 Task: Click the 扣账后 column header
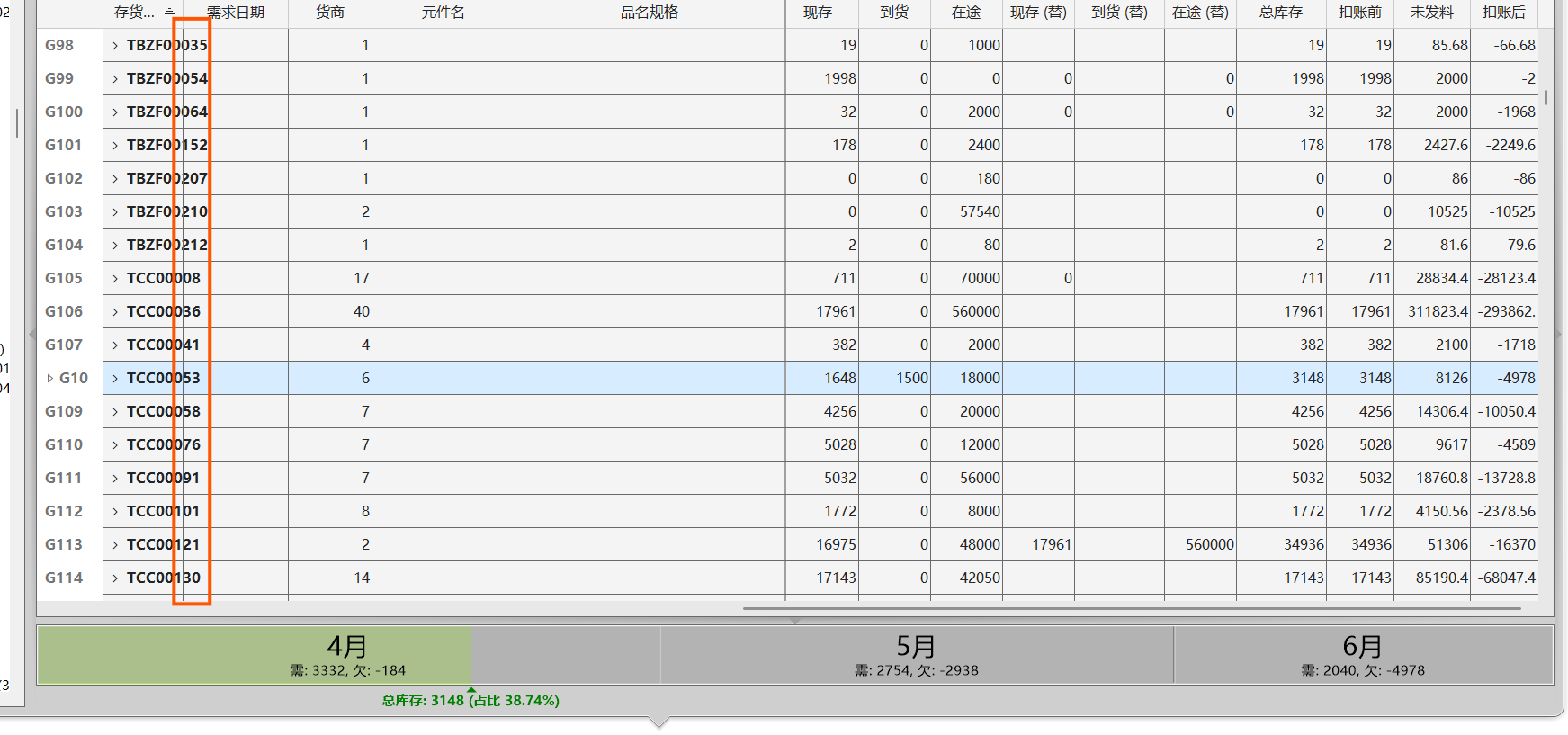click(x=1503, y=13)
